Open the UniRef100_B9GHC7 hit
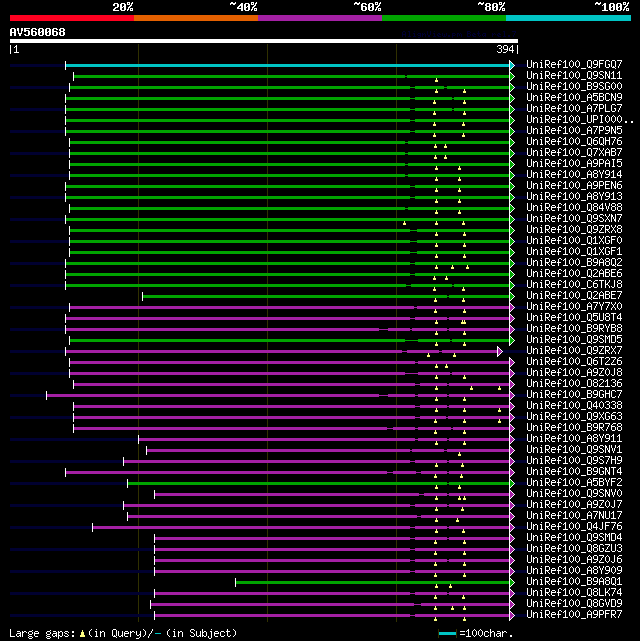Viewport: 640px width, 641px height. coord(574,394)
